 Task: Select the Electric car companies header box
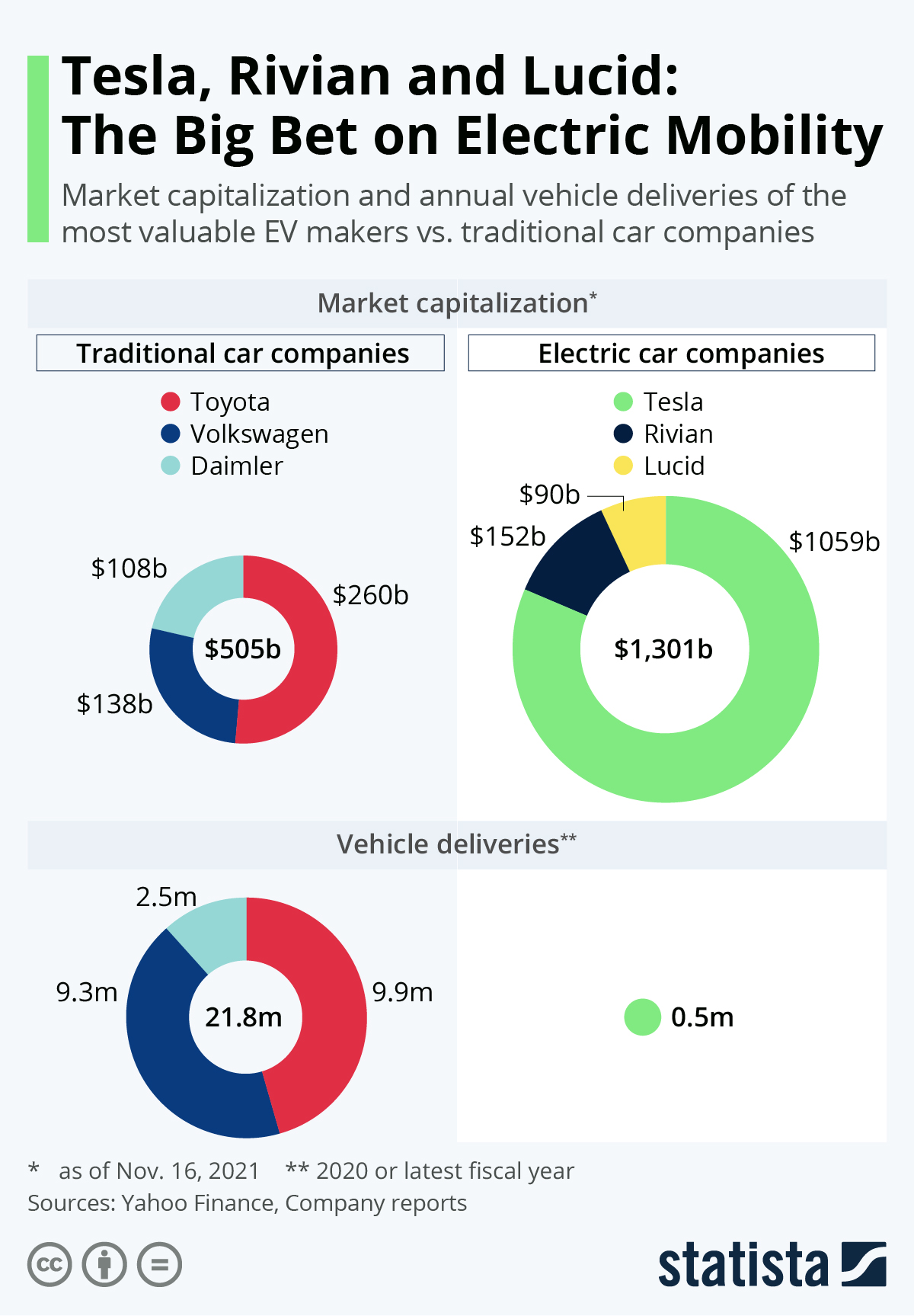tap(671, 354)
